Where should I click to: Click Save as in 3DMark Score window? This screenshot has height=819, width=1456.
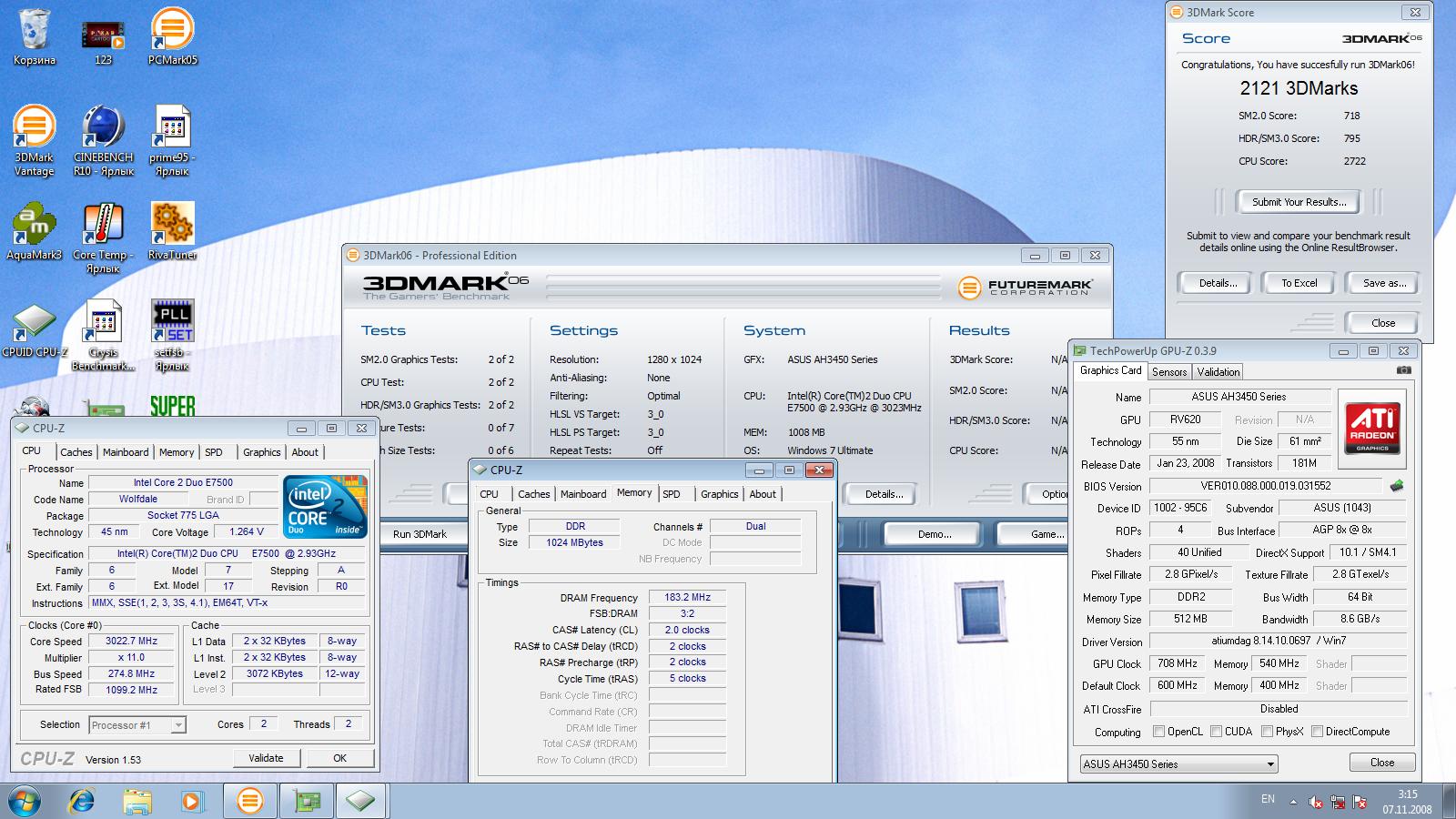[x=1383, y=283]
